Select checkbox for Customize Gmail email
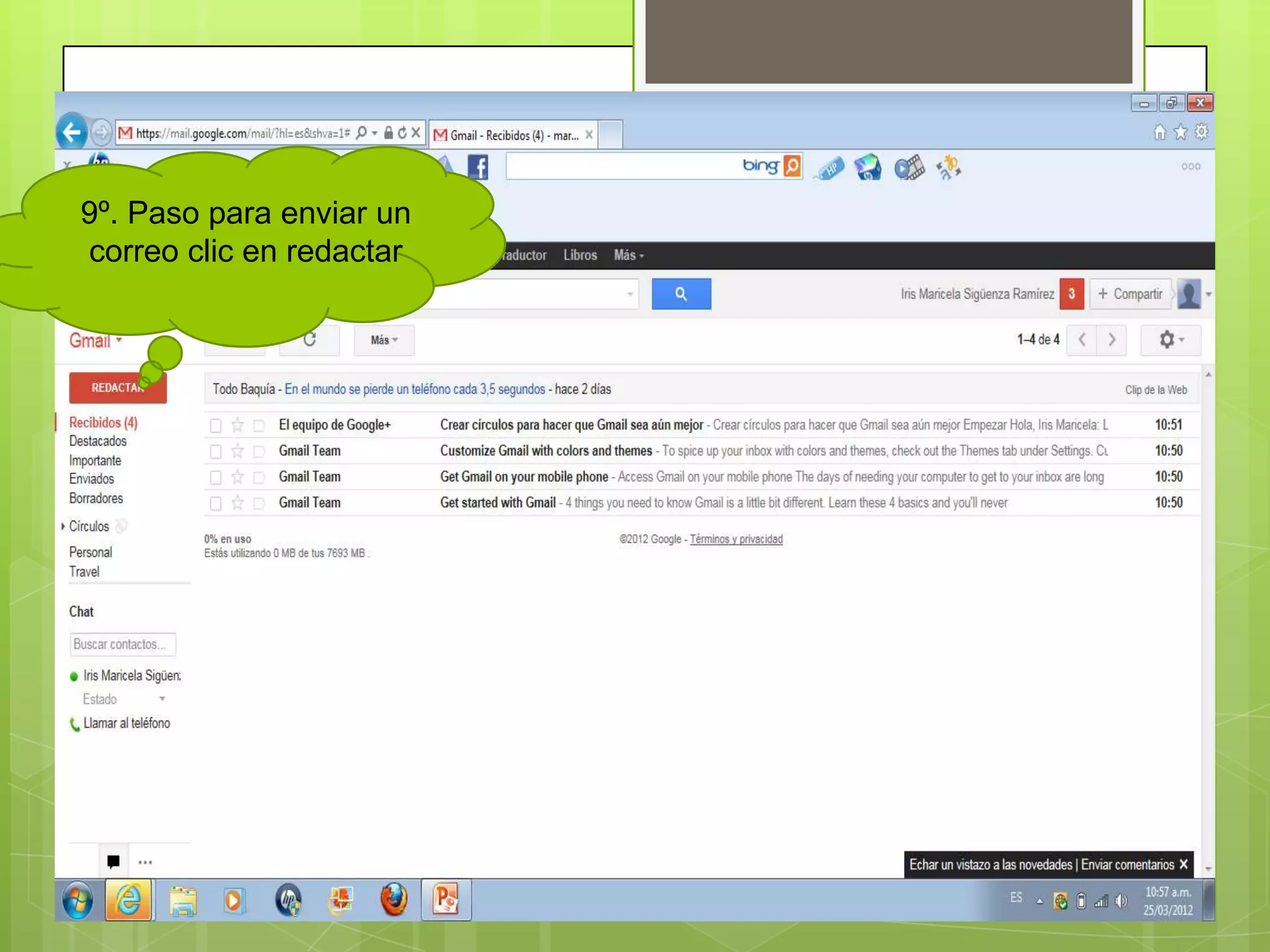Image resolution: width=1270 pixels, height=952 pixels. (x=215, y=452)
